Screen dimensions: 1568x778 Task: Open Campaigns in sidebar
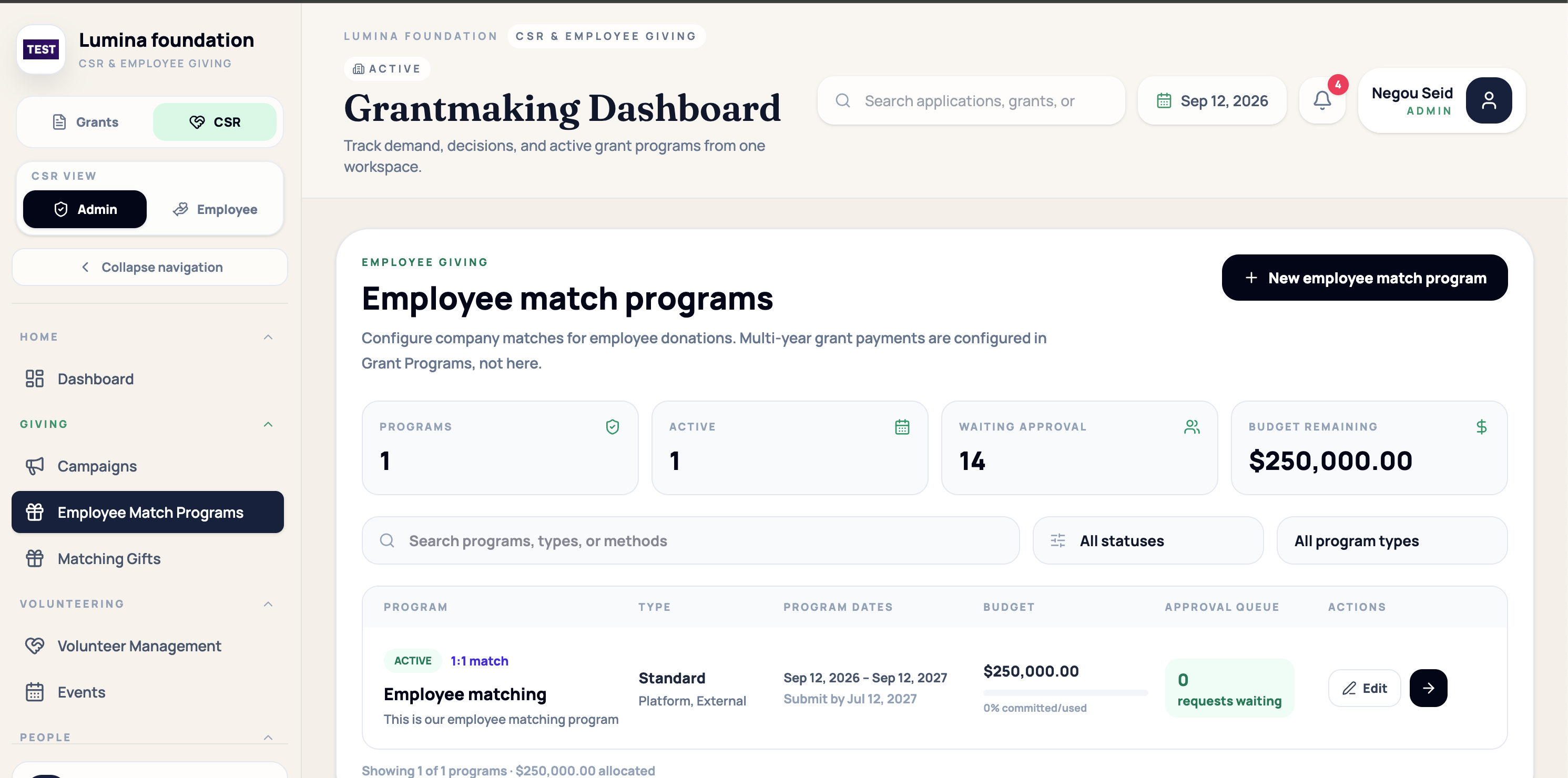pyautogui.click(x=148, y=466)
